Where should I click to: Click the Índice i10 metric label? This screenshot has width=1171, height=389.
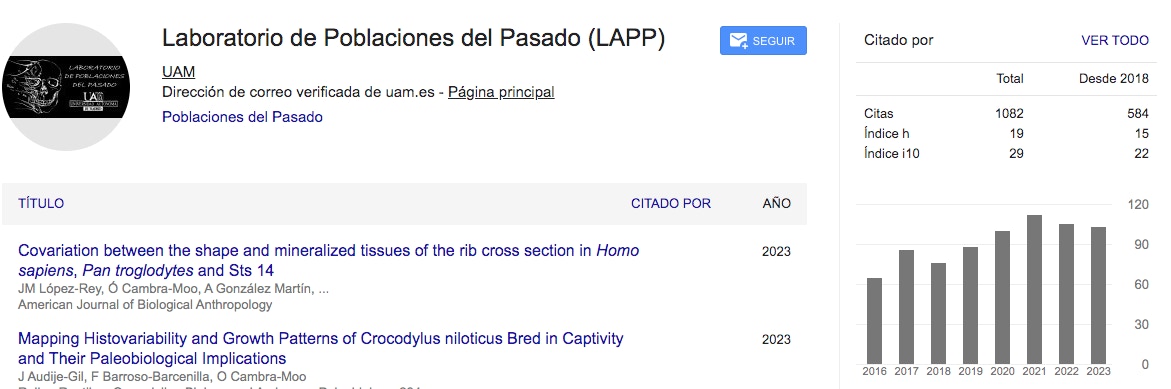point(890,154)
